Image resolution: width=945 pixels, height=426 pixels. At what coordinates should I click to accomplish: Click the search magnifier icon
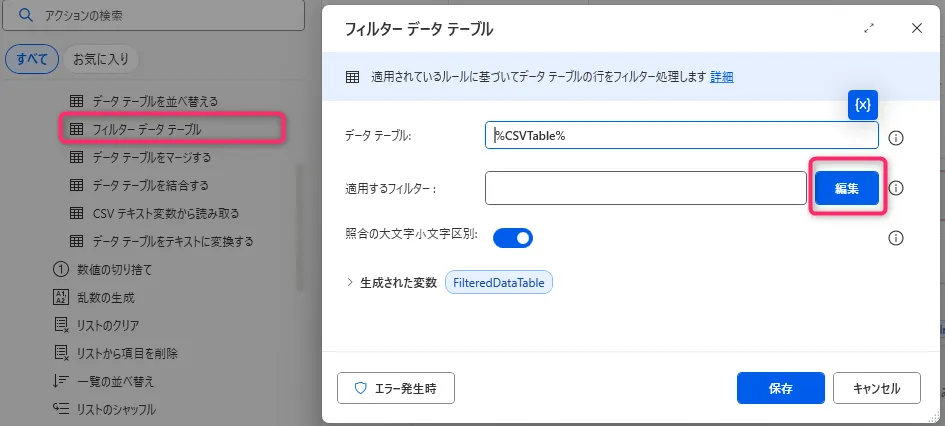tap(25, 16)
